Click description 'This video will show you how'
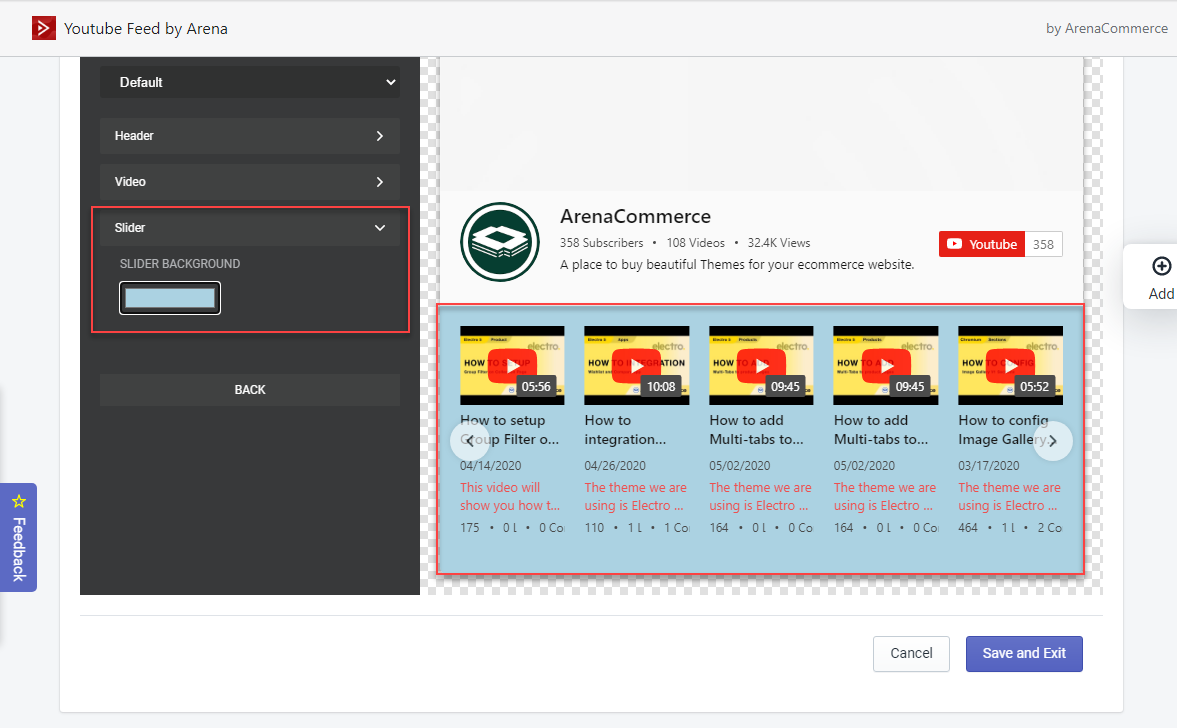This screenshot has height=728, width=1177. point(510,496)
